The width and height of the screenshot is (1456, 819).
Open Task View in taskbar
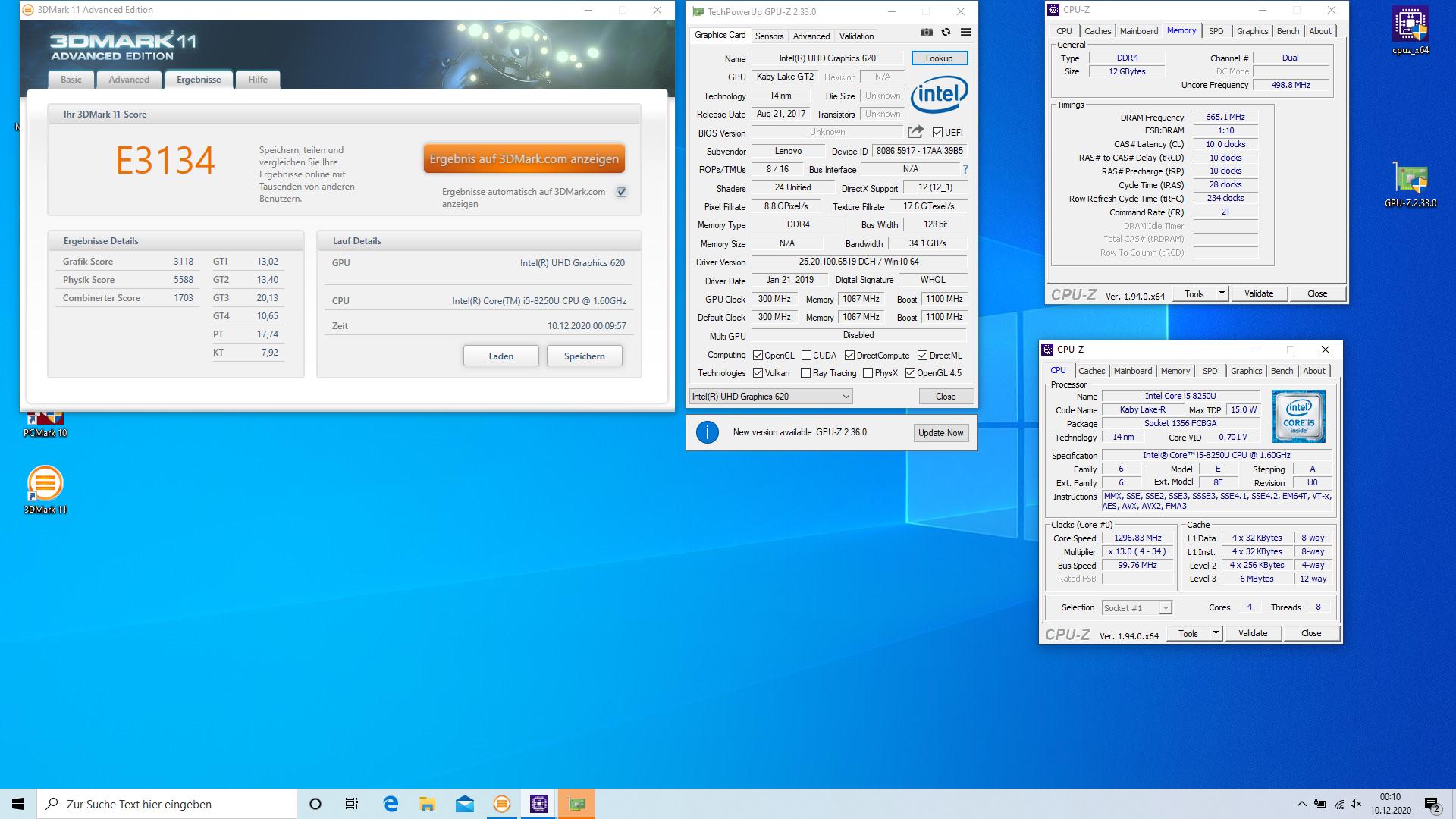(352, 804)
